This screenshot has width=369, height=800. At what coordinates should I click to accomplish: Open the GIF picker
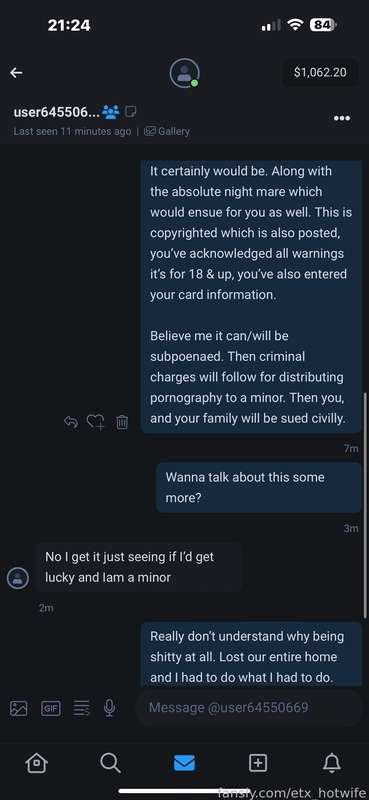click(x=51, y=708)
